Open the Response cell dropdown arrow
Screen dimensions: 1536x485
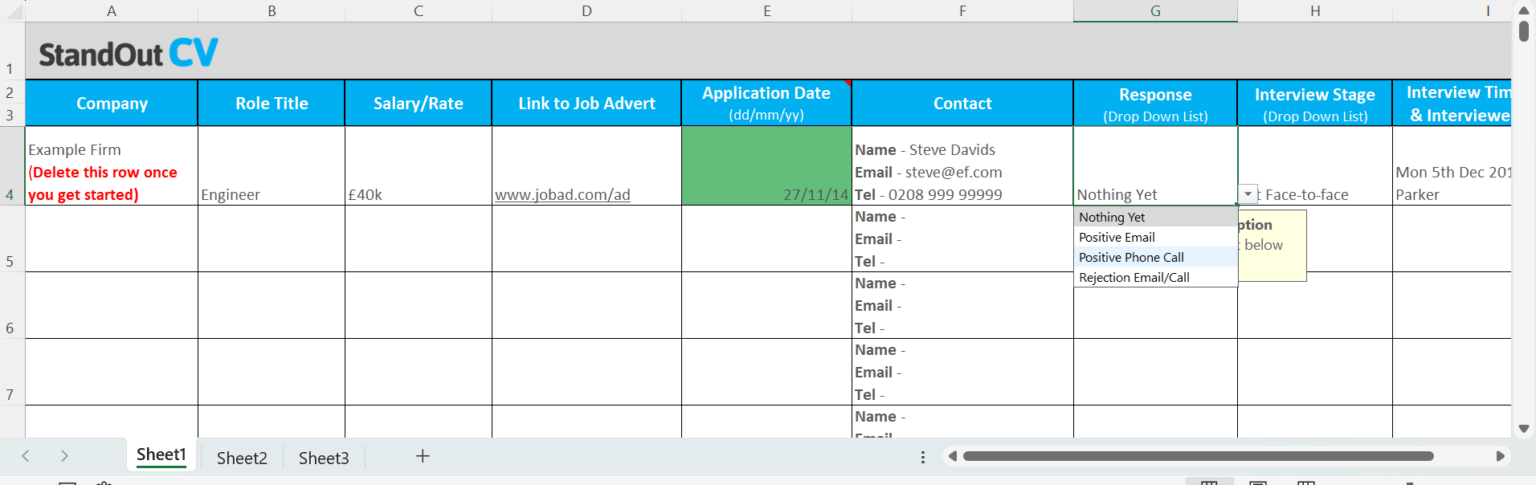point(1247,194)
